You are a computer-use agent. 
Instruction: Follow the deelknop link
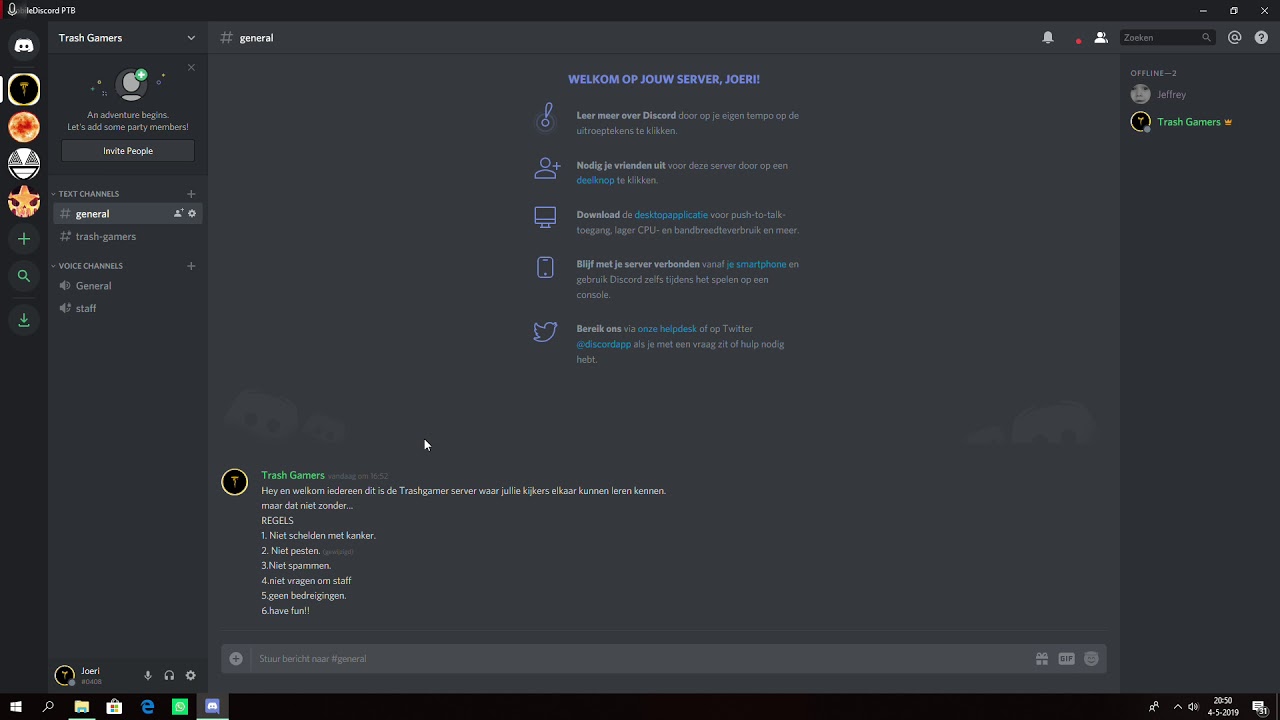pos(595,181)
